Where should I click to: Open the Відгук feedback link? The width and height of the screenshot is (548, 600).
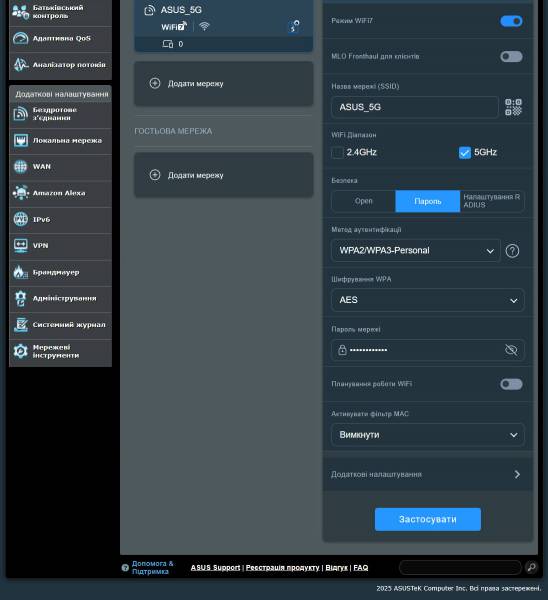(x=337, y=567)
